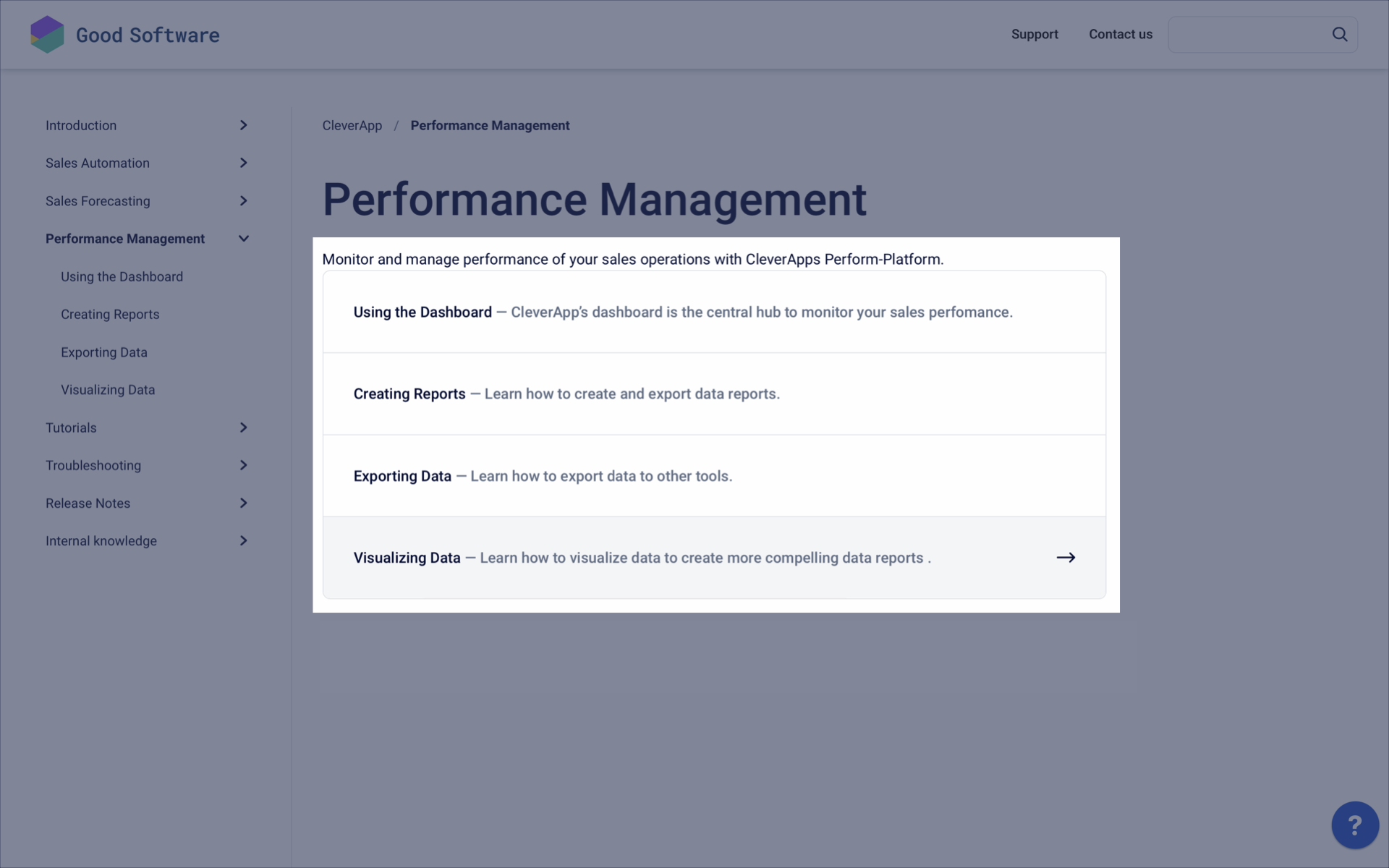Click the search icon in the navbar

point(1340,34)
